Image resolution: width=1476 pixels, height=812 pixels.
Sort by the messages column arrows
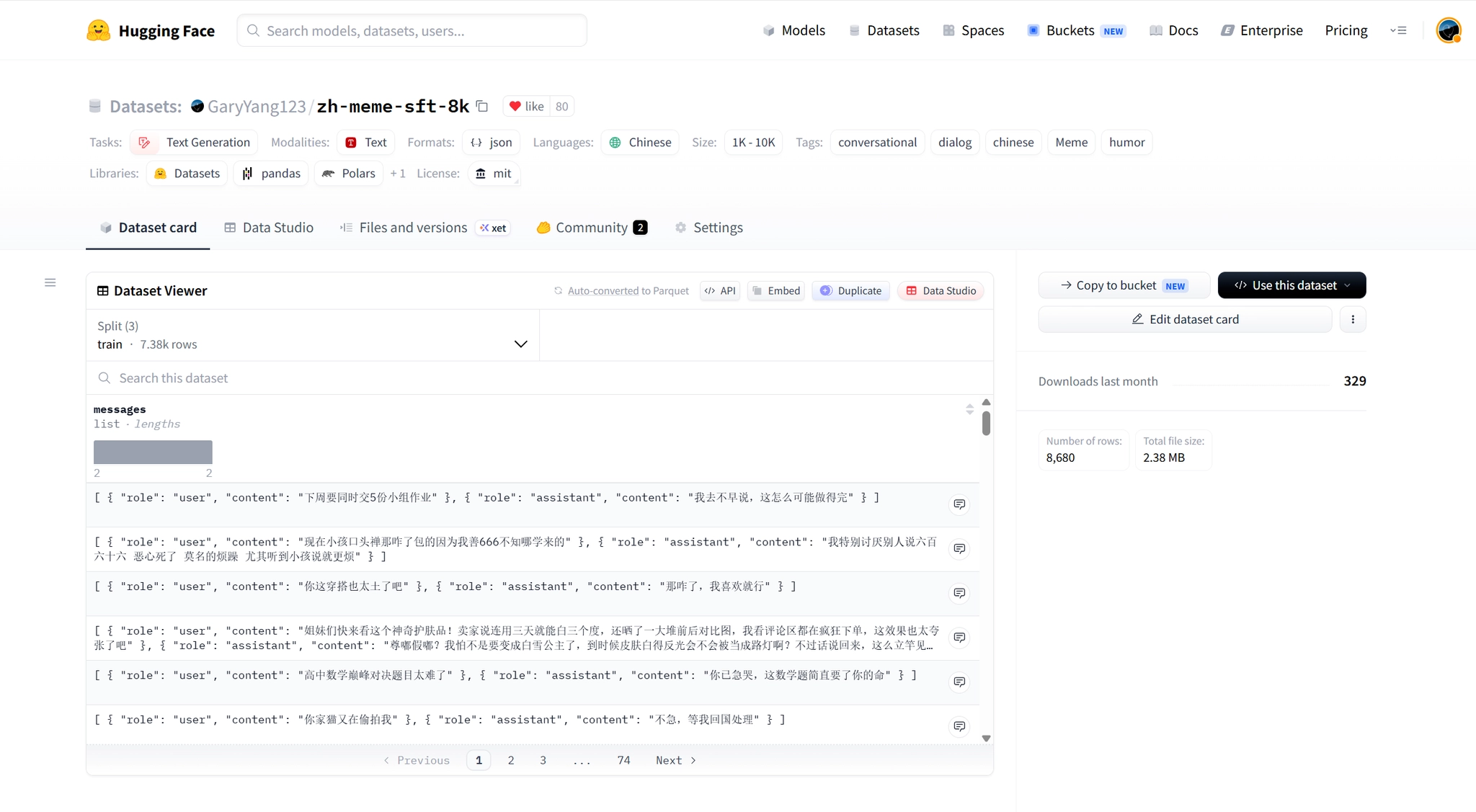[969, 409]
